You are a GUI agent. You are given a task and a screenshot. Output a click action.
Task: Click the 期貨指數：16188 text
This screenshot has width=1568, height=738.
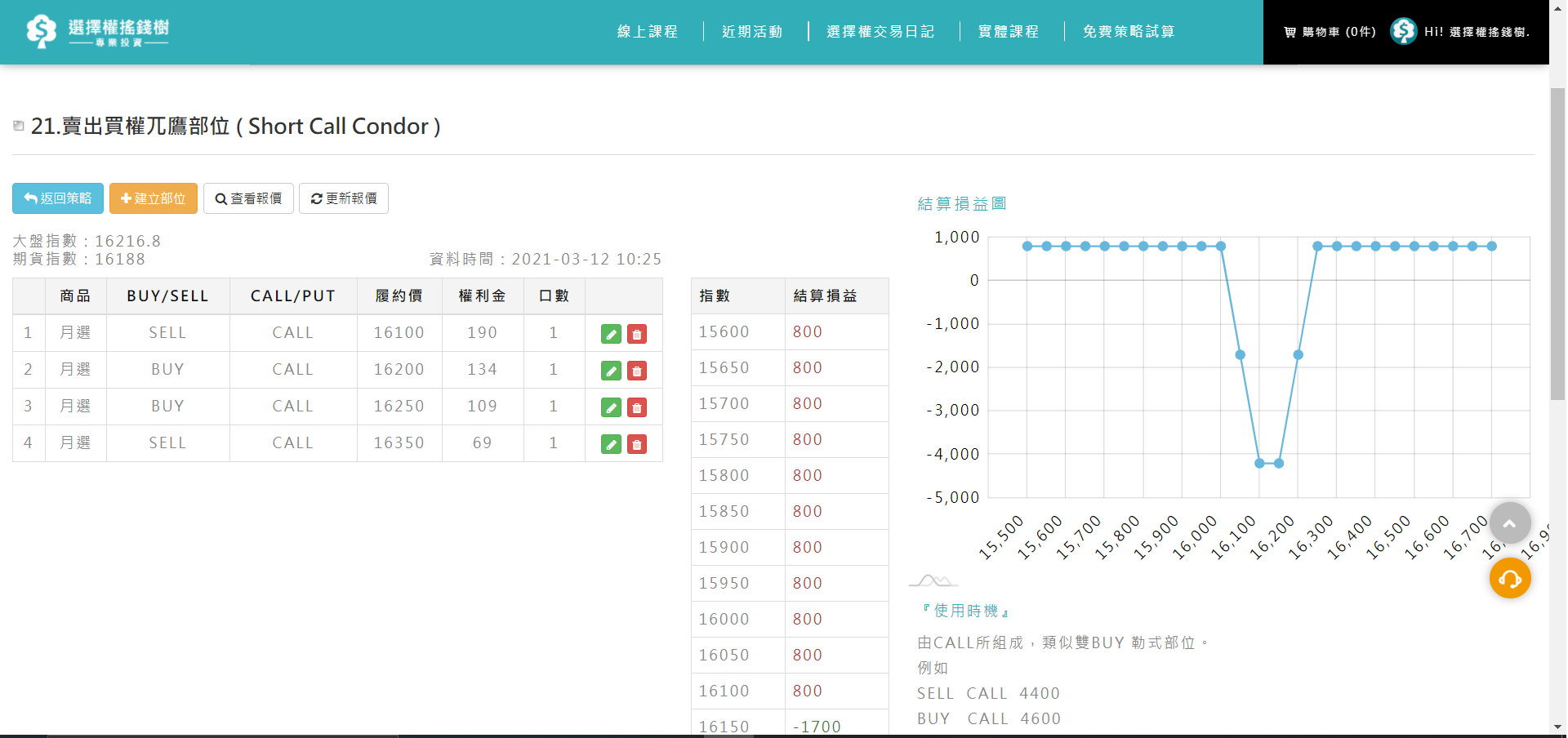point(79,259)
